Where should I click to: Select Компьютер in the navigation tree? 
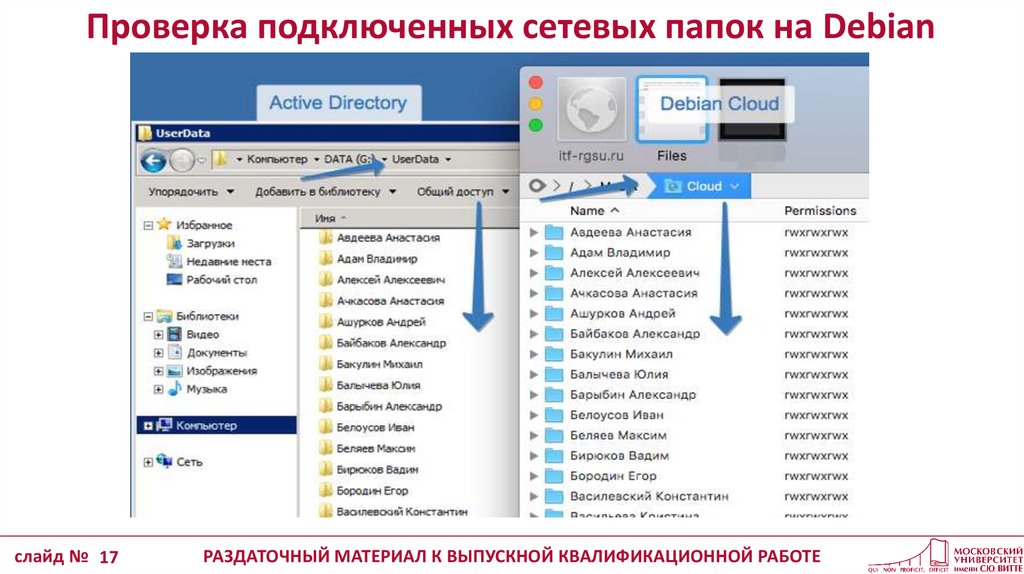206,425
